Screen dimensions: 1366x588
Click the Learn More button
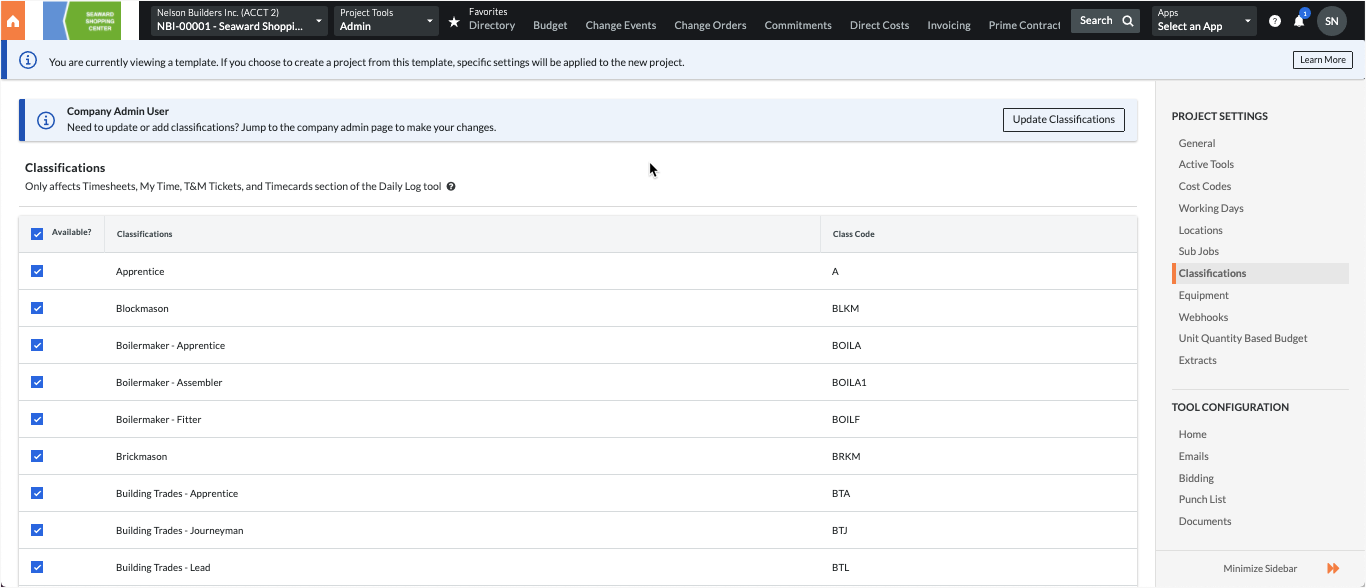[x=1322, y=60]
